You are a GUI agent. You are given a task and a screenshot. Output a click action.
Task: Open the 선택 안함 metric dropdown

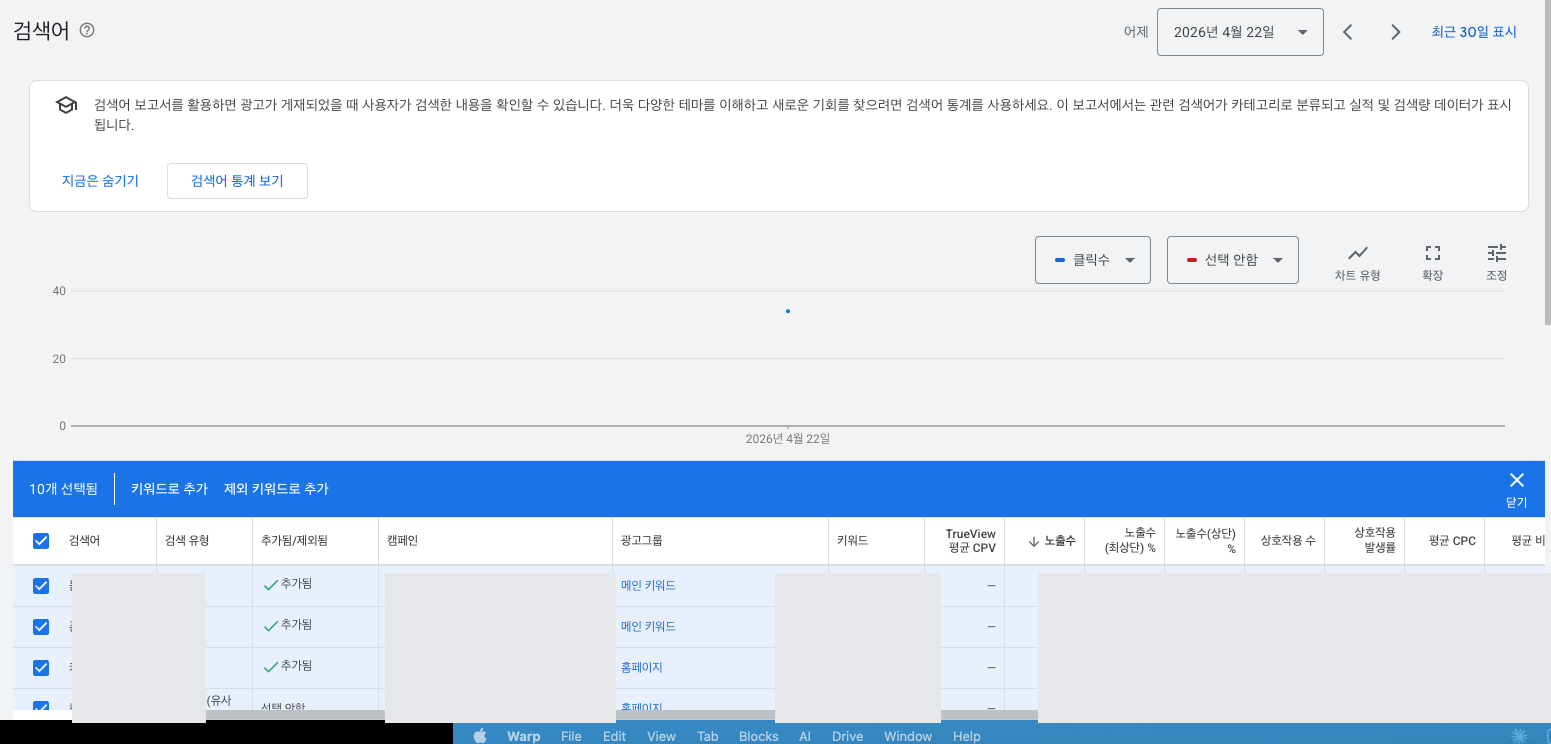tap(1232, 259)
